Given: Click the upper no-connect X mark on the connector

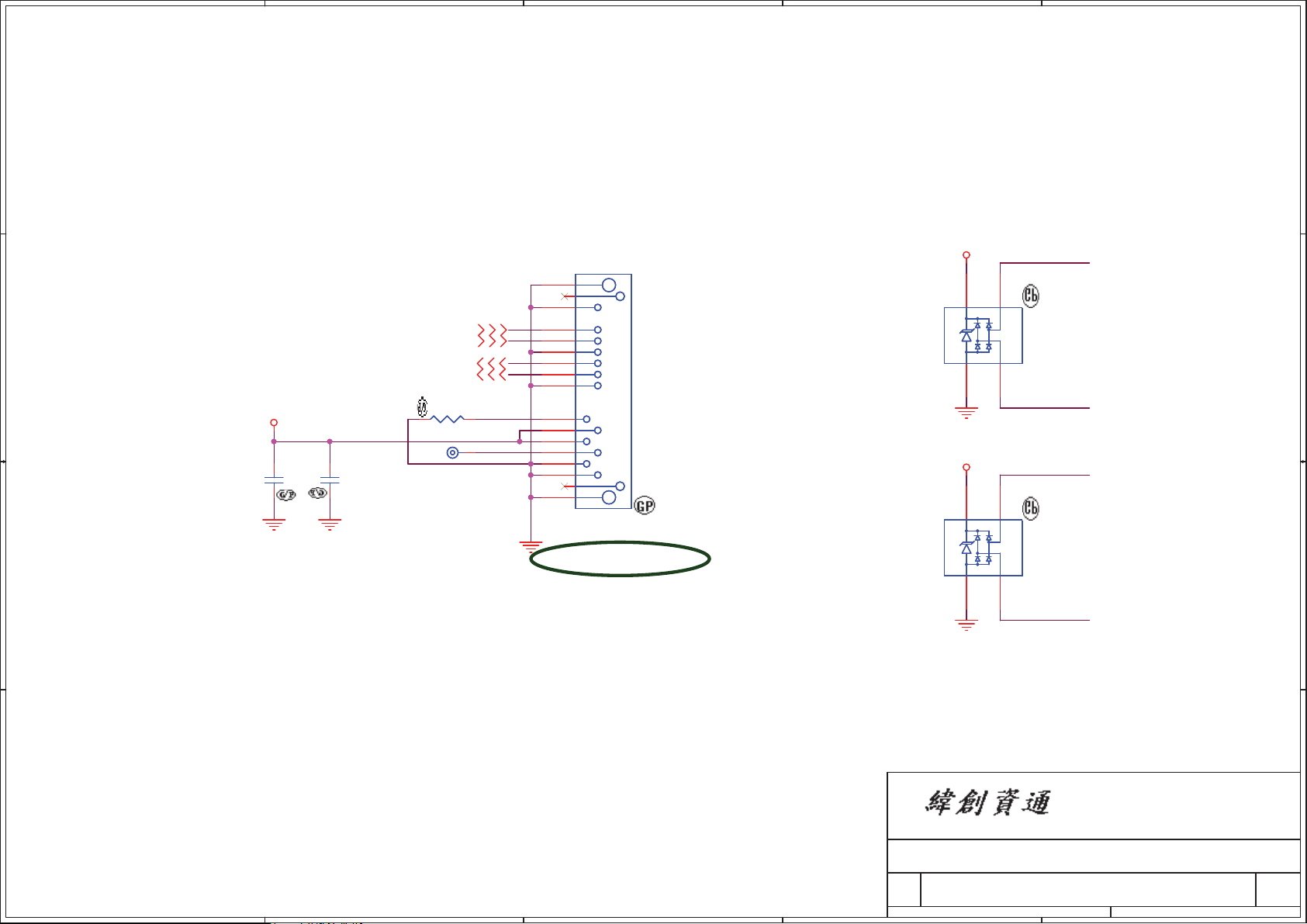Looking at the screenshot, I should (564, 296).
